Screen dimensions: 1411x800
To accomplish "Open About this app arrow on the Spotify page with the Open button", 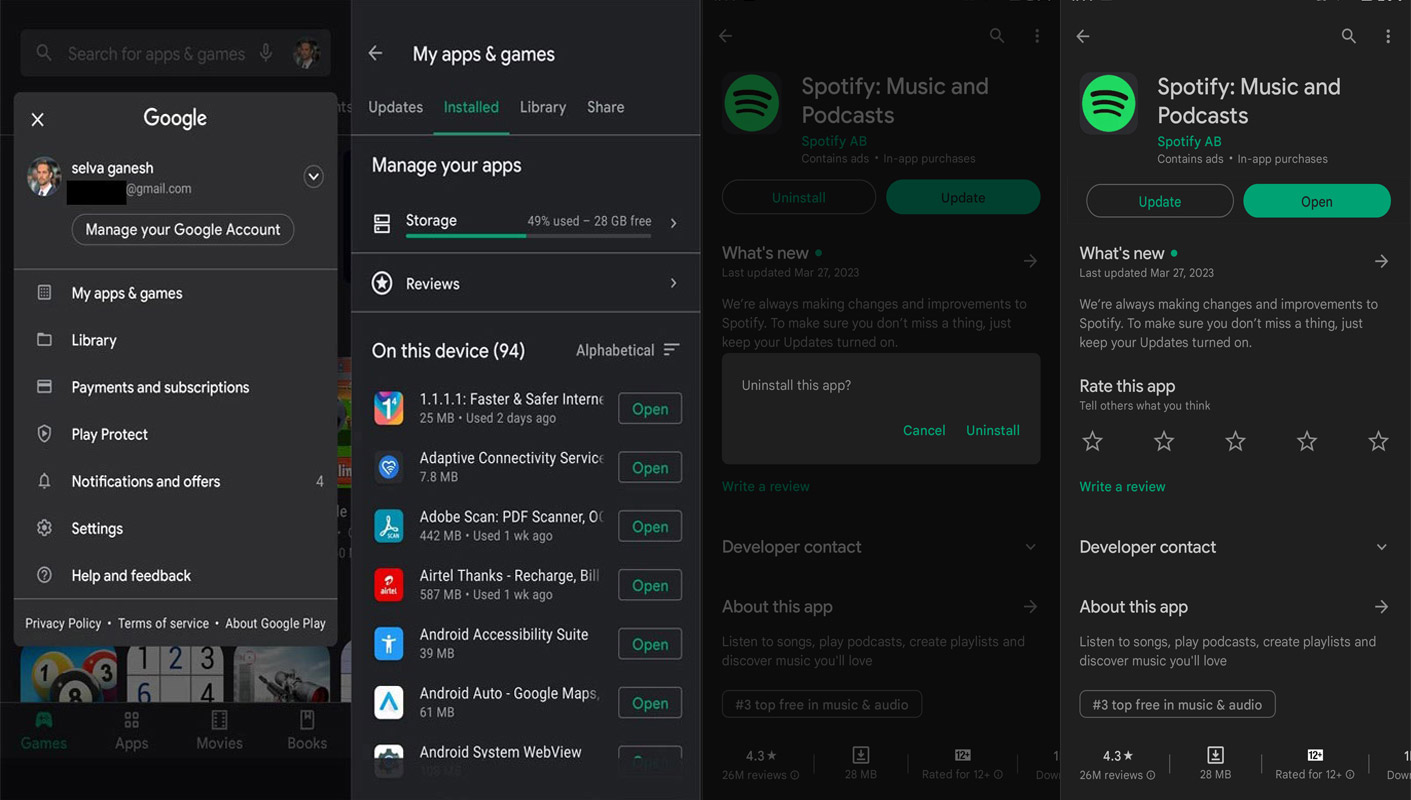I will pyautogui.click(x=1381, y=607).
